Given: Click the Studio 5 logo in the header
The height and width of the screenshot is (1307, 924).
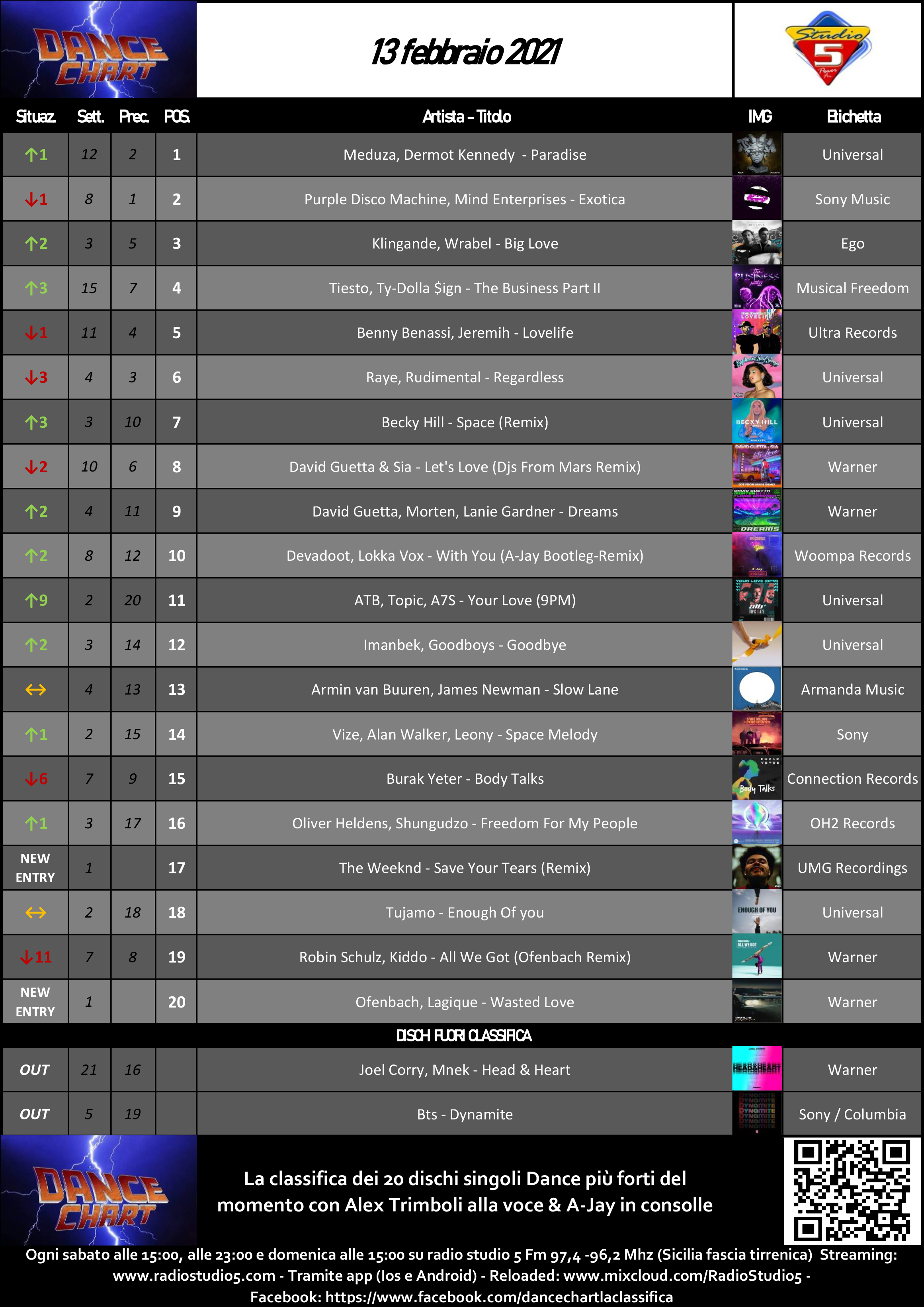Looking at the screenshot, I should click(828, 49).
